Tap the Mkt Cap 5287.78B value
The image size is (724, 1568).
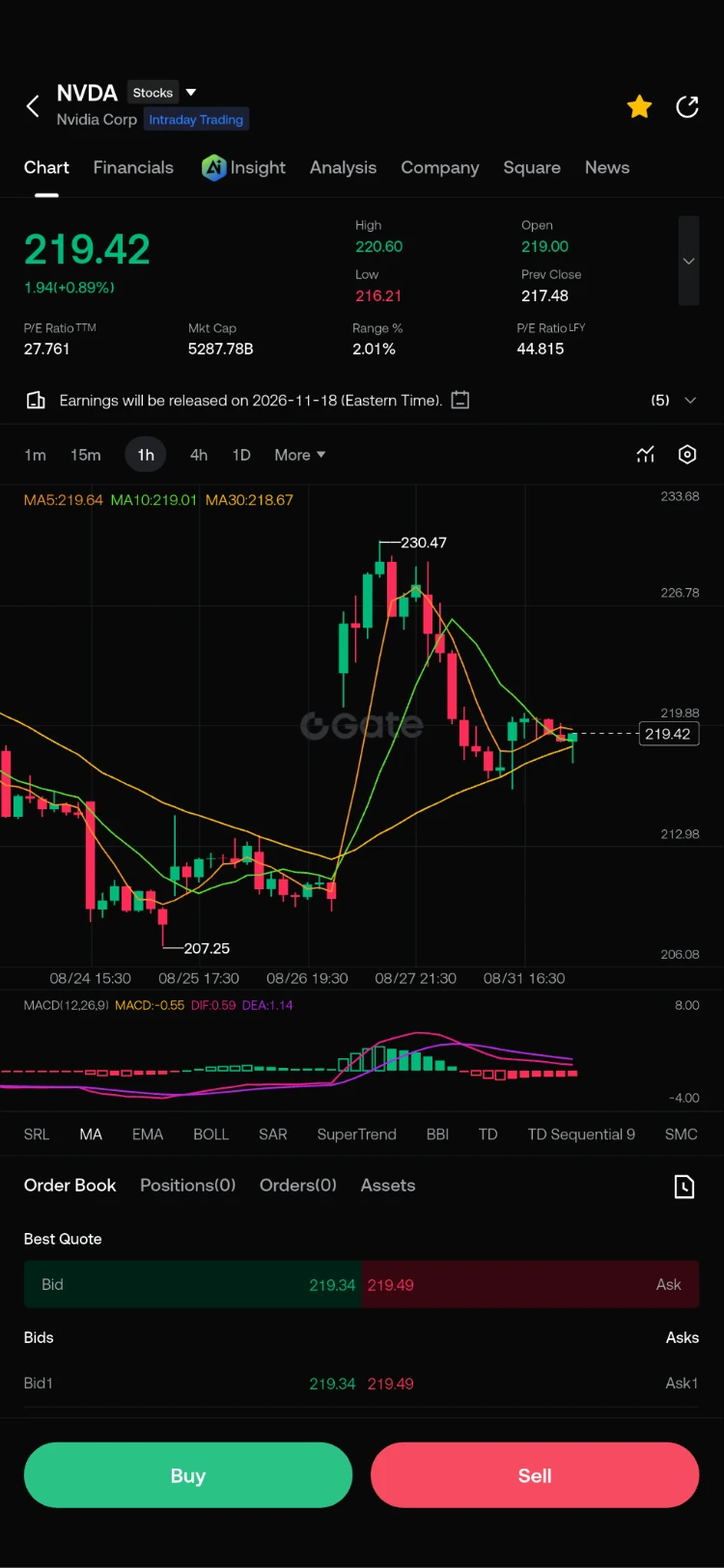tap(221, 349)
